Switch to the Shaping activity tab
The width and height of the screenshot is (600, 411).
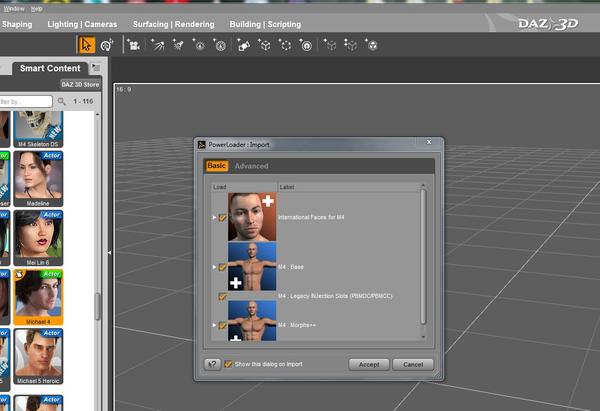(x=17, y=24)
